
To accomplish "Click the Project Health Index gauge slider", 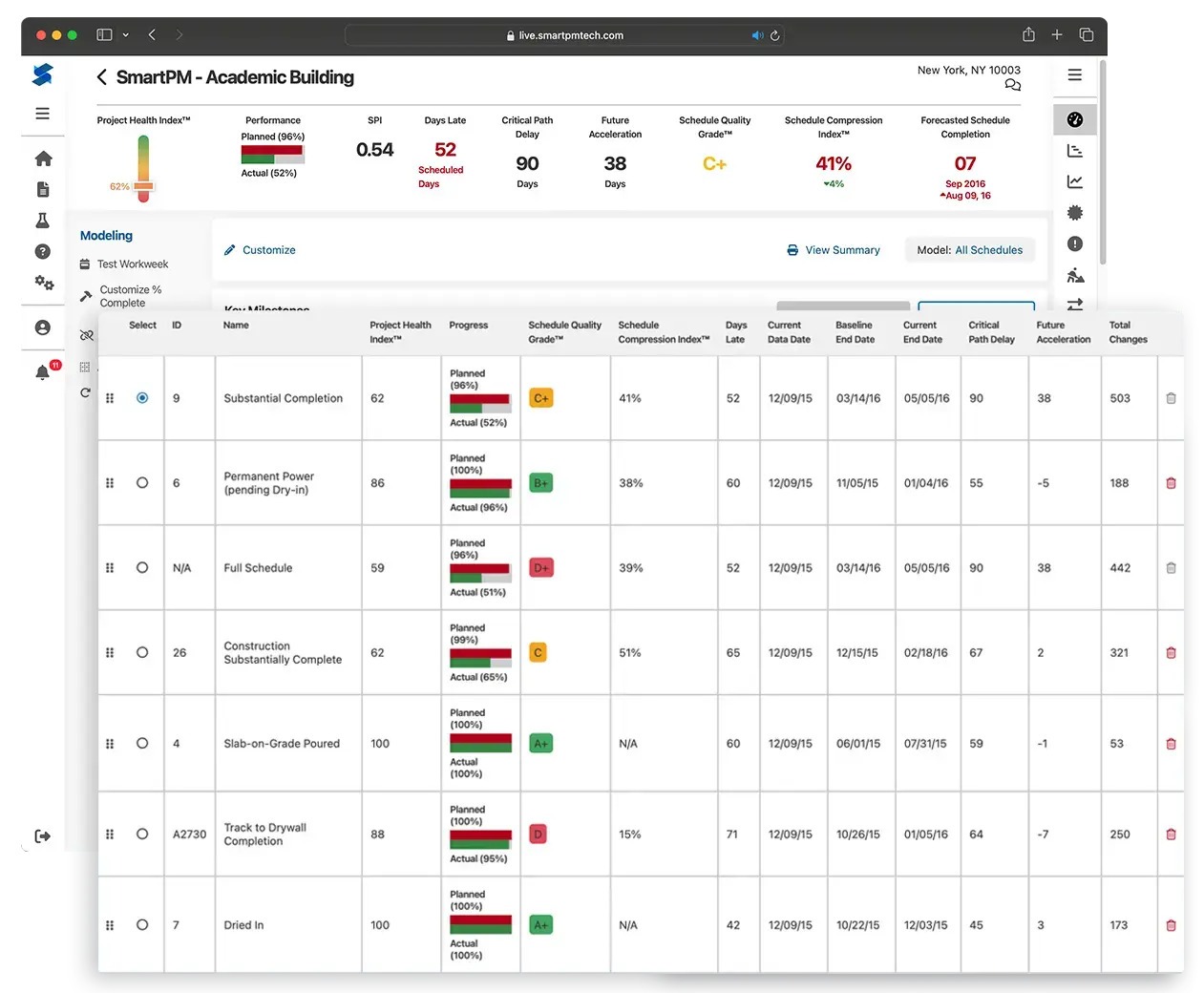I will pos(143,168).
